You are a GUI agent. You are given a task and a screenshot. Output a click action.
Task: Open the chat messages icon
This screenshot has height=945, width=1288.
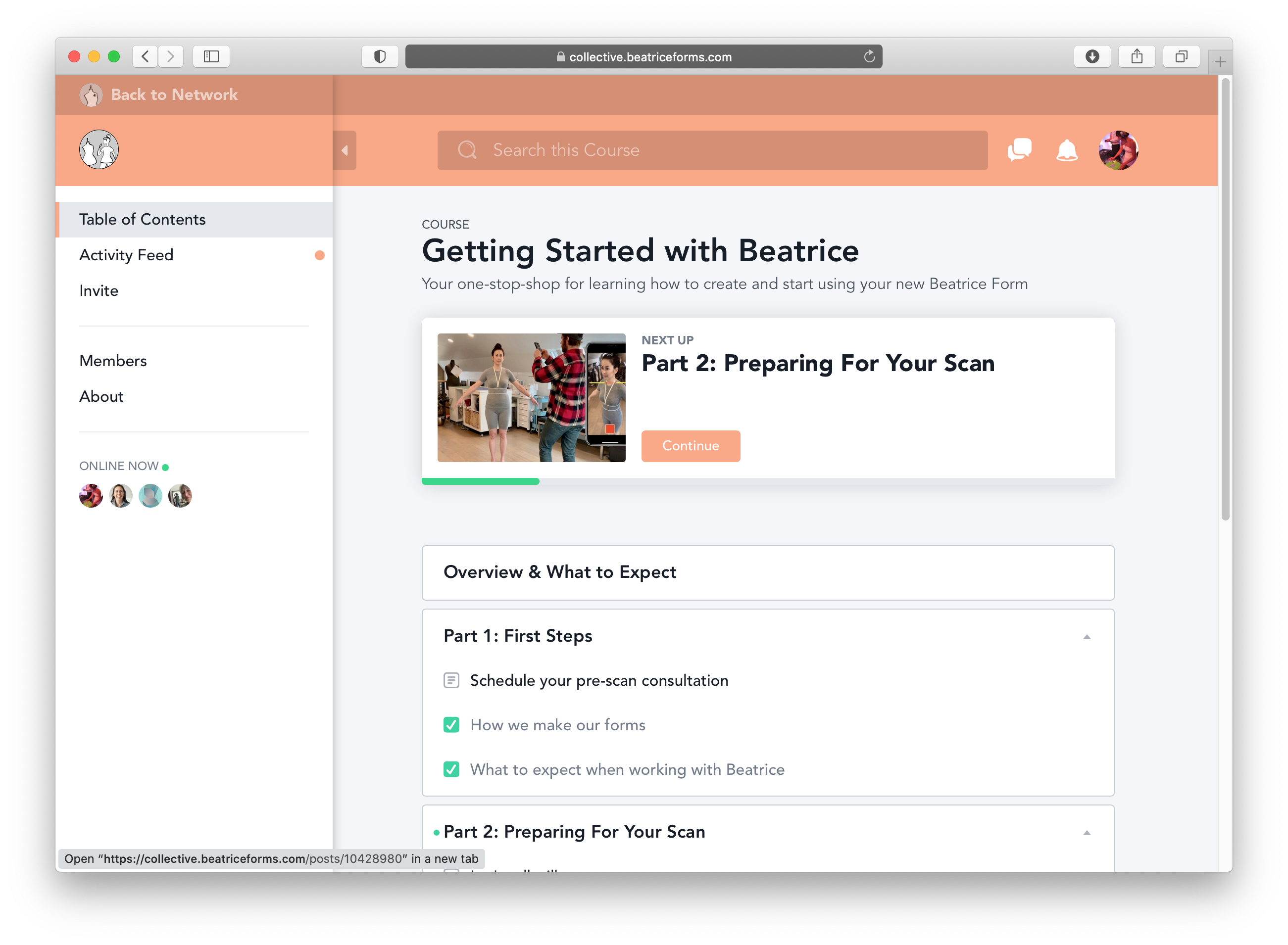[x=1019, y=150]
